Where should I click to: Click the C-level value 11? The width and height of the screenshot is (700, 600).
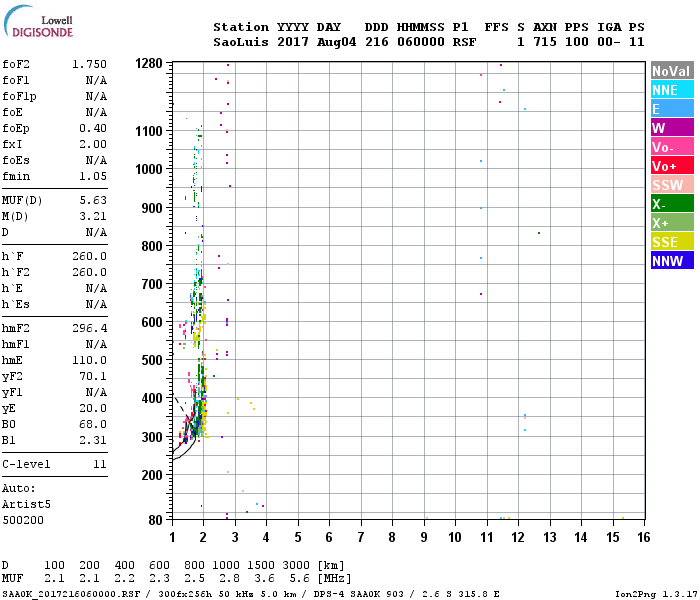tap(100, 464)
